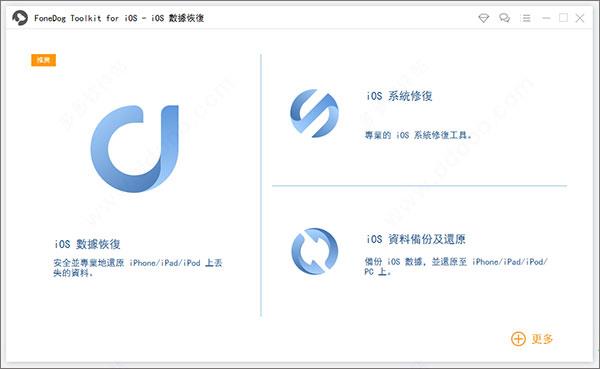
Task: Click the orange badge tag above recovery icon
Action: [44, 60]
